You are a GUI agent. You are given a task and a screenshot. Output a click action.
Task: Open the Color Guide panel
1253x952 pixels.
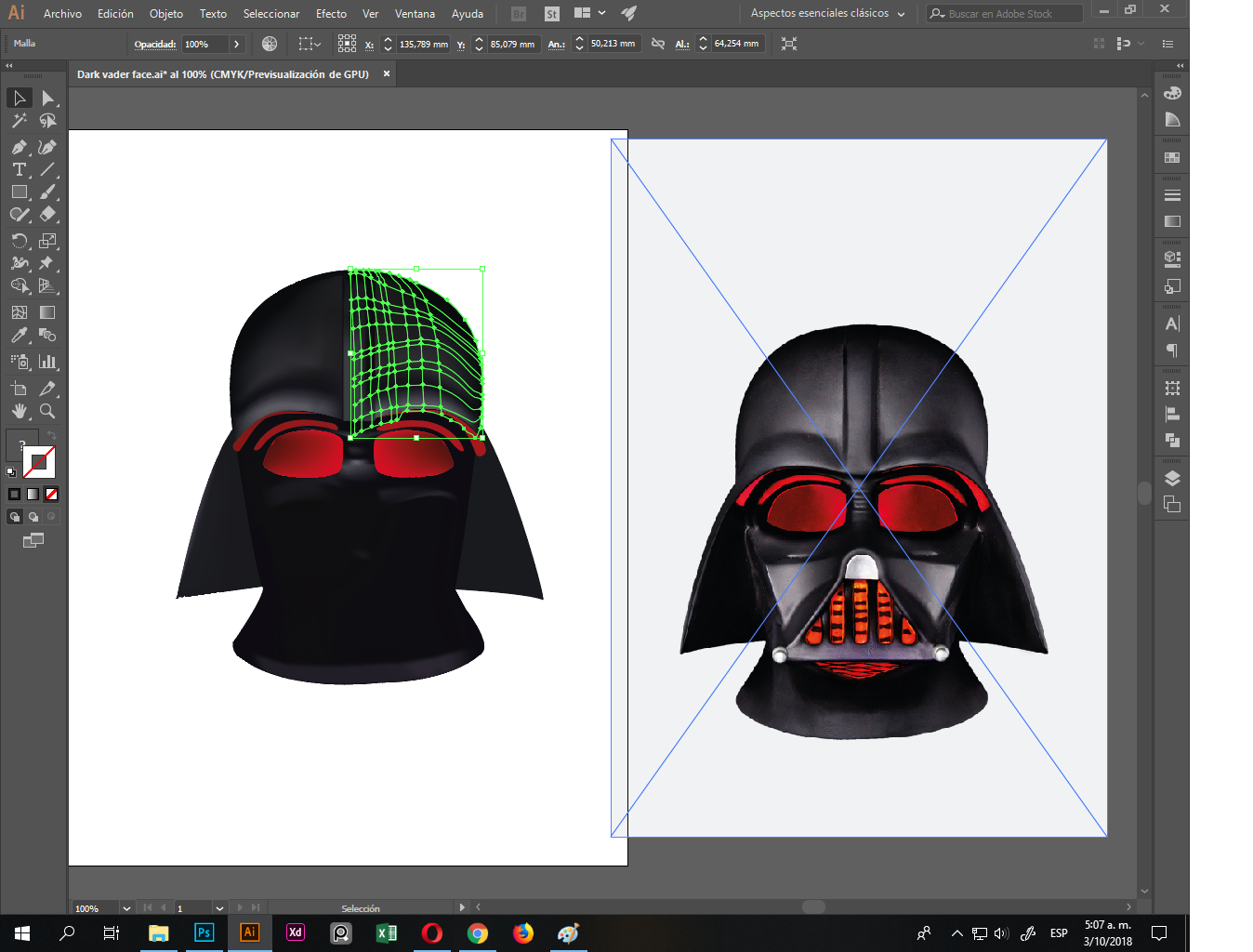(x=1172, y=119)
